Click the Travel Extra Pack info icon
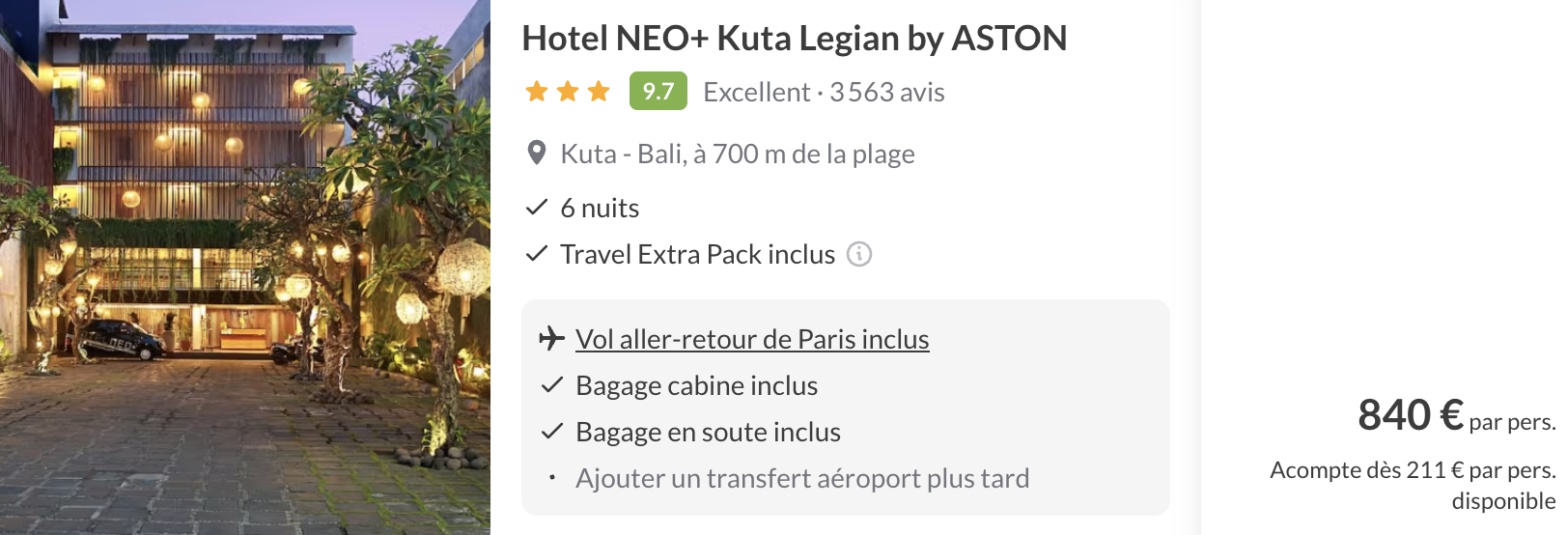This screenshot has width=1568, height=535. [x=859, y=254]
